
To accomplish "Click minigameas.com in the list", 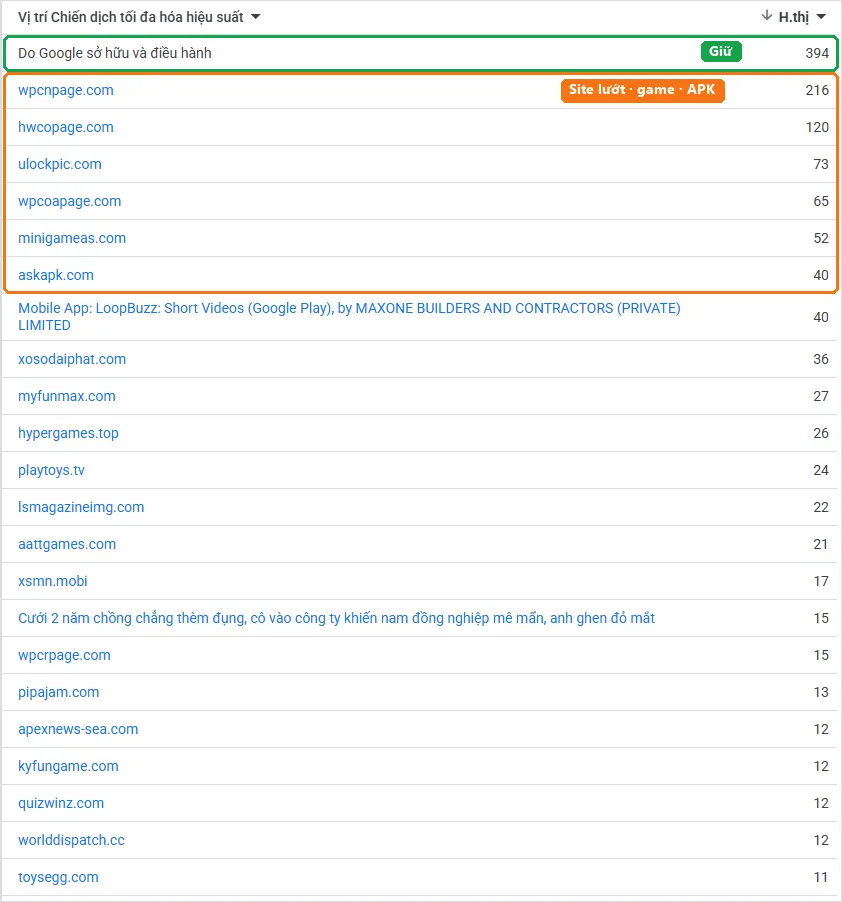I will (72, 238).
